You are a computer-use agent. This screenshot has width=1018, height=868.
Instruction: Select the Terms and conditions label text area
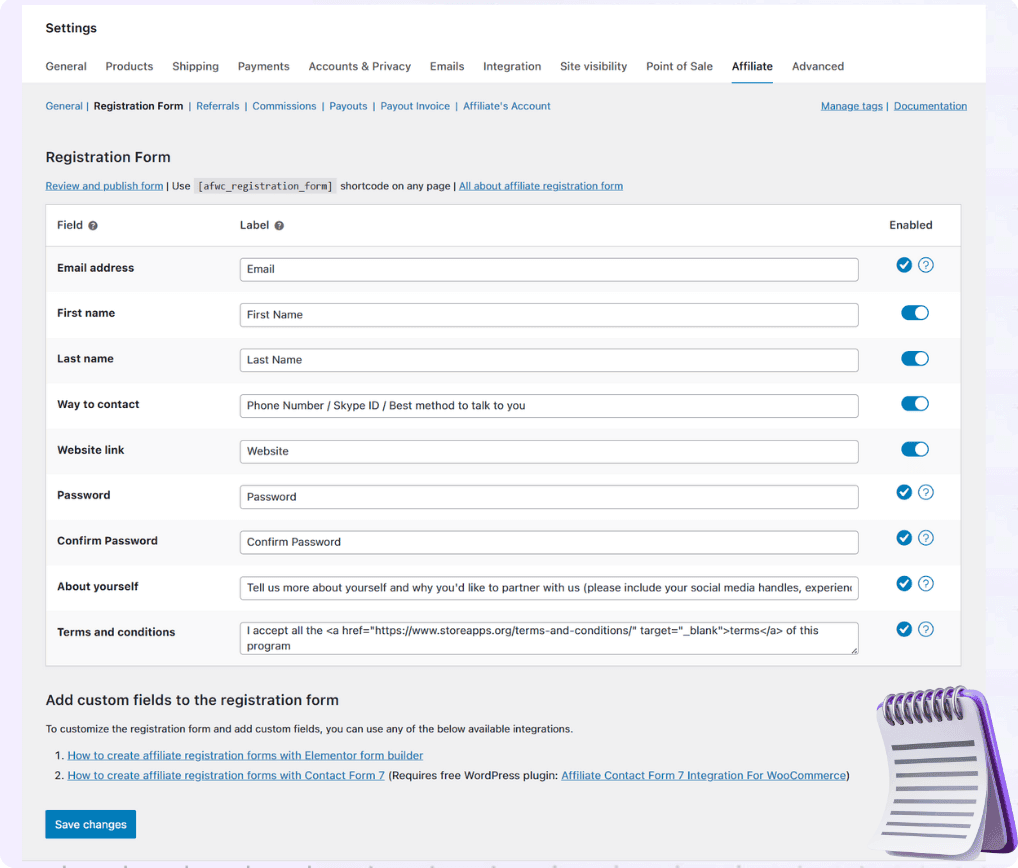(548, 636)
